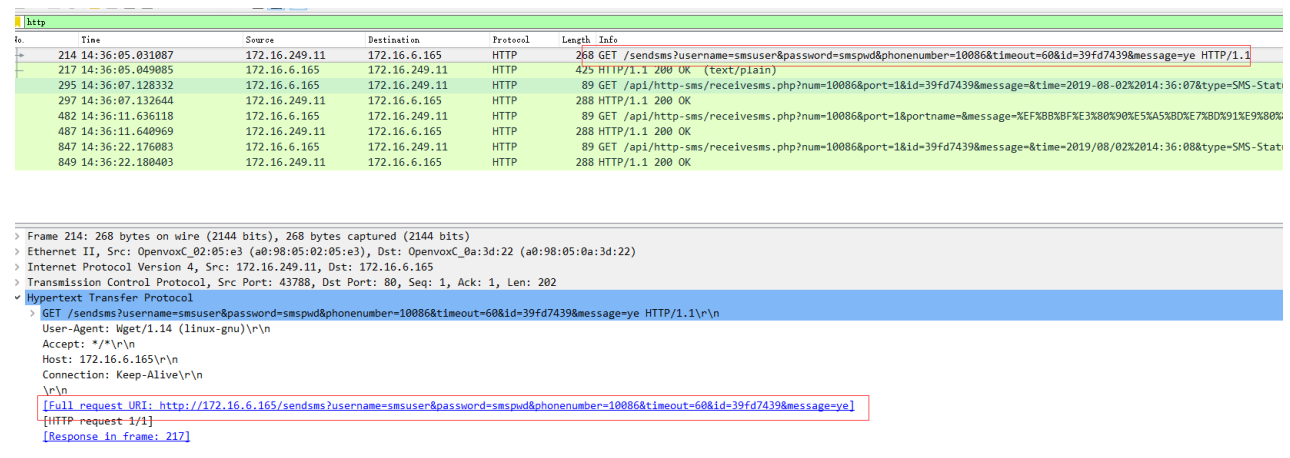This screenshot has height=458, width=1290.
Task: Select Internet Protocol Version 4 line
Action: [x=230, y=267]
